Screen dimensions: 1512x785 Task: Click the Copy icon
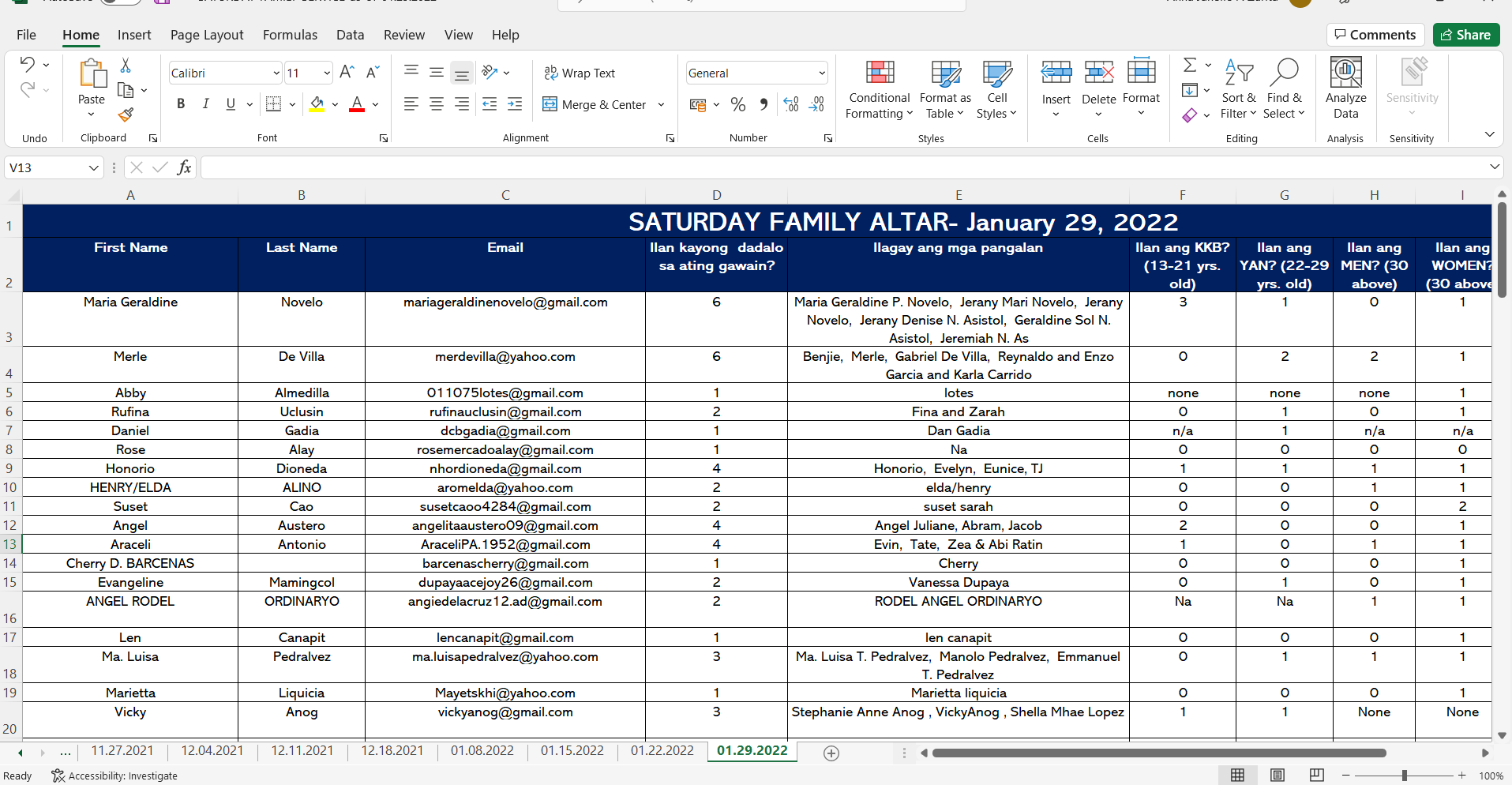tap(125, 90)
